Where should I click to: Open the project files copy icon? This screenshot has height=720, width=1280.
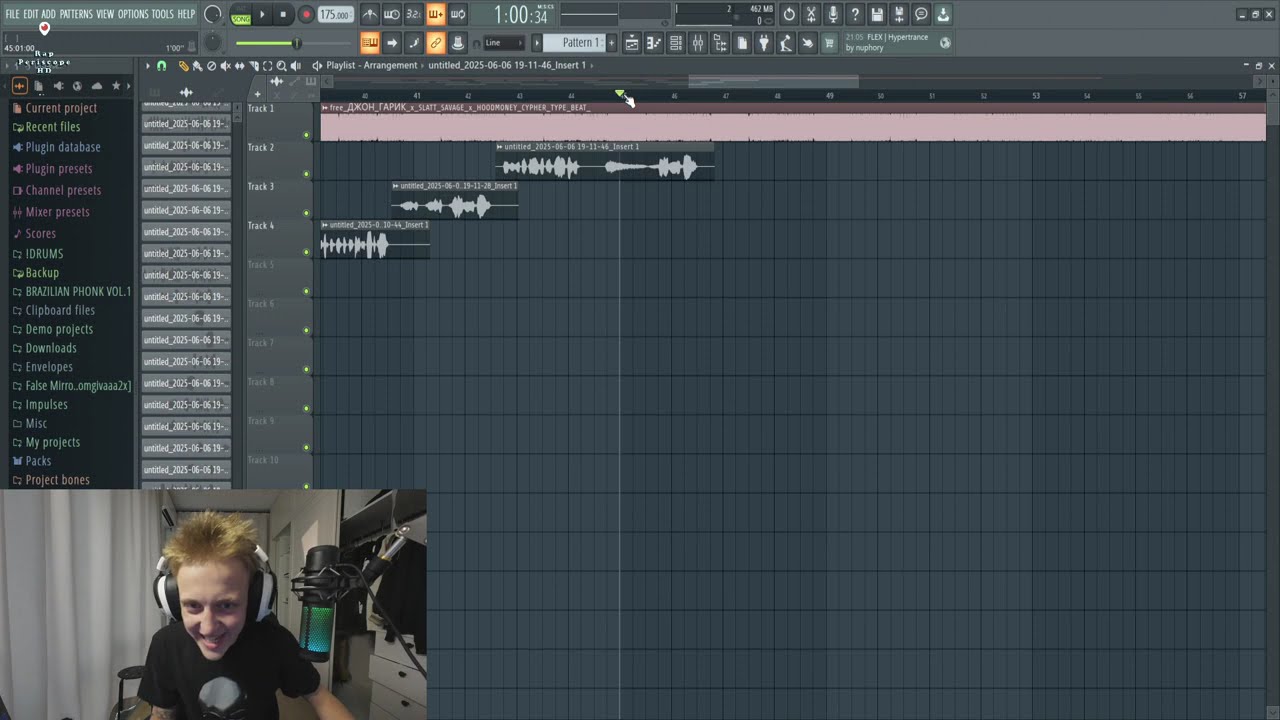[x=742, y=43]
